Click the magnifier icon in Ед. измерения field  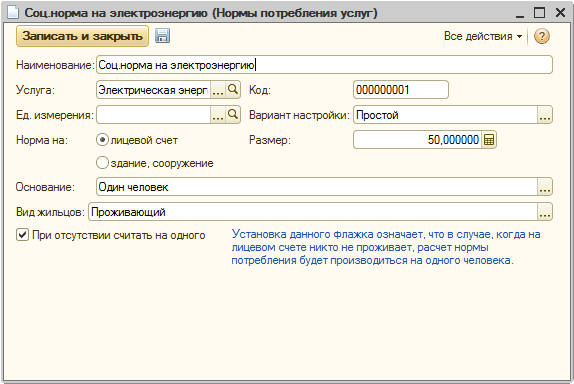(x=233, y=115)
